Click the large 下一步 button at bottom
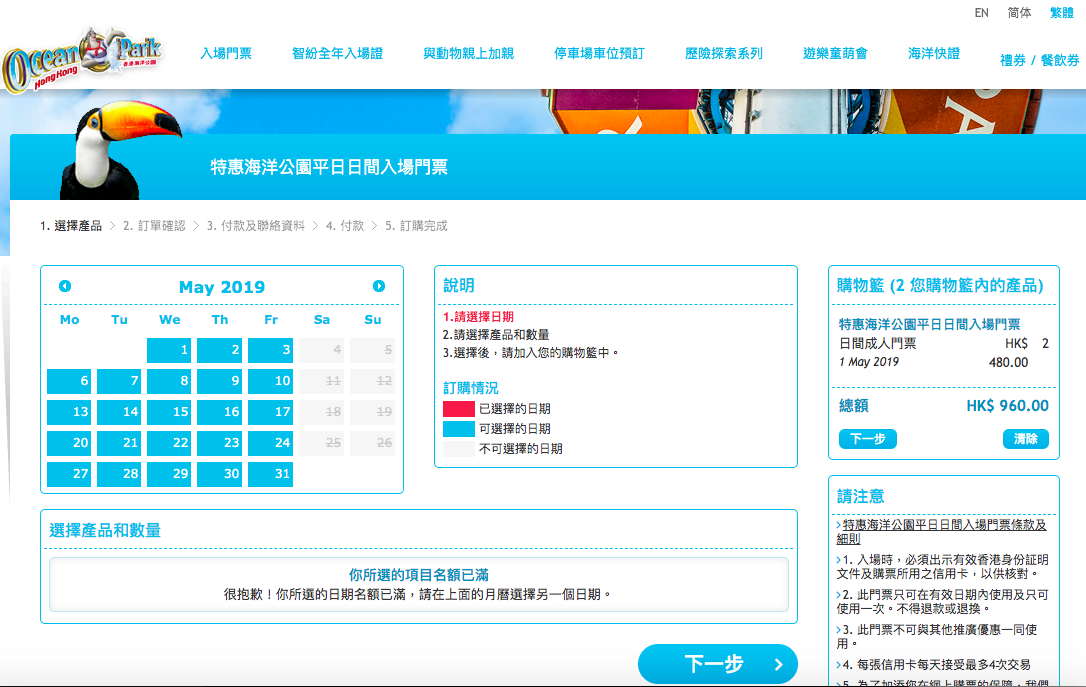This screenshot has width=1086, height=687. coord(718,664)
